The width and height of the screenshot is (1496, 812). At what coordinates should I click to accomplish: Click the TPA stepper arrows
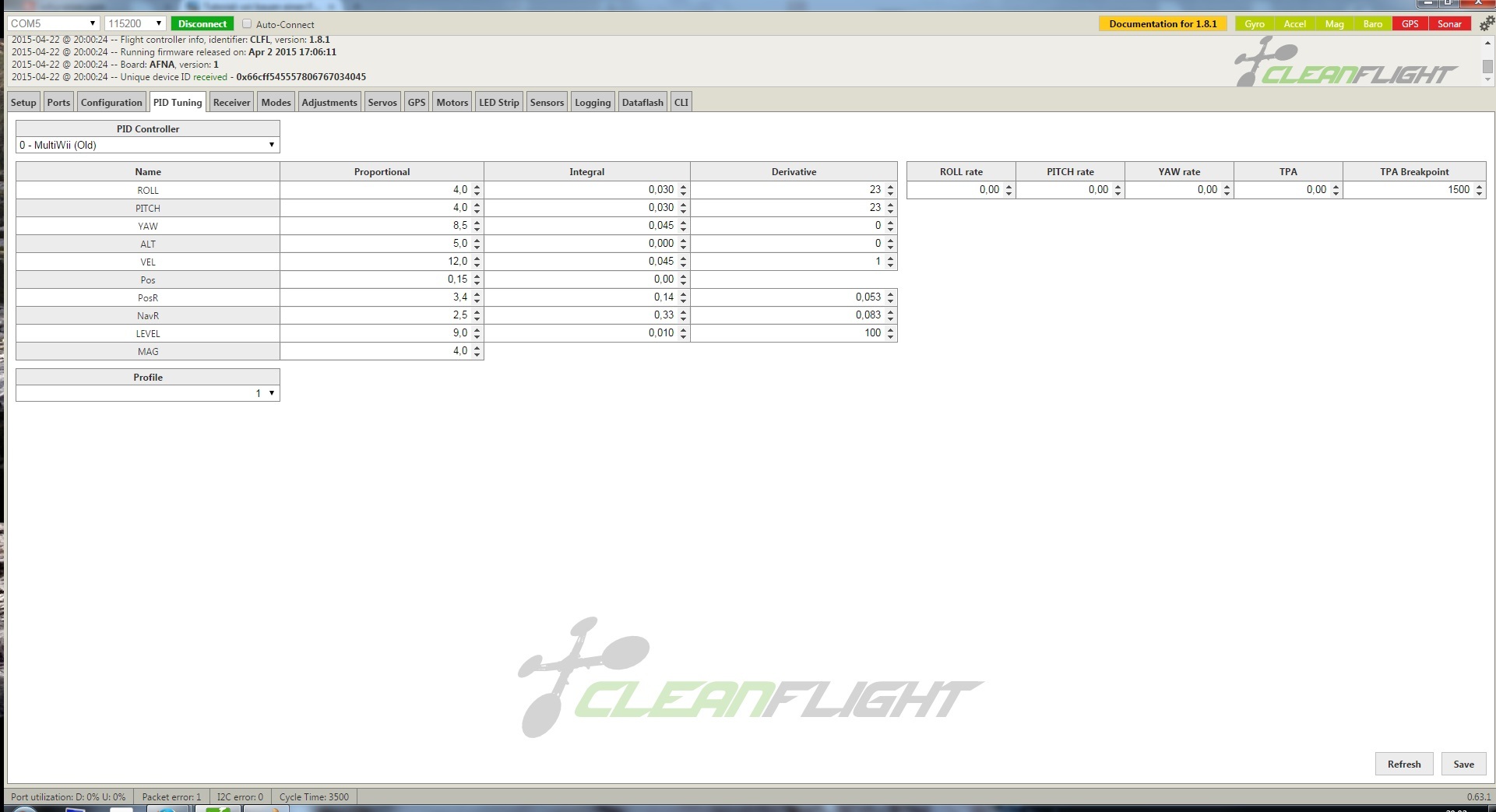pos(1336,190)
